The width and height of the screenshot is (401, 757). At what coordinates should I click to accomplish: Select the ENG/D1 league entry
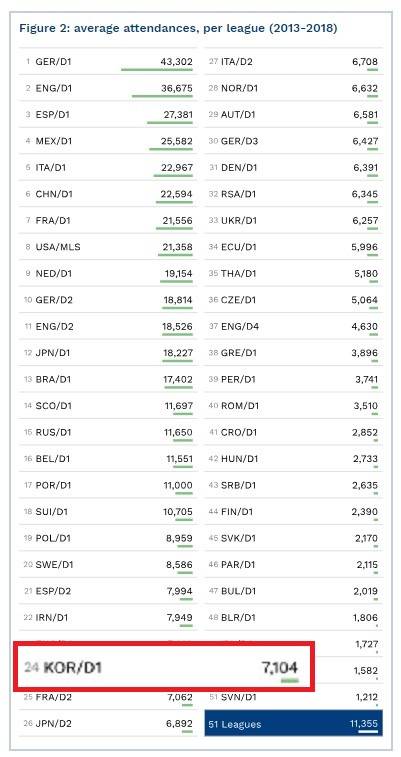click(108, 88)
